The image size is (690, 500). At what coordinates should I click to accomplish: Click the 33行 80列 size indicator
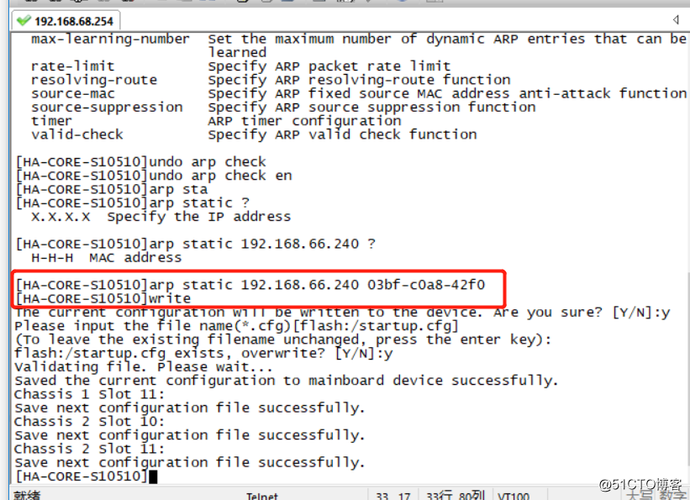(455, 496)
